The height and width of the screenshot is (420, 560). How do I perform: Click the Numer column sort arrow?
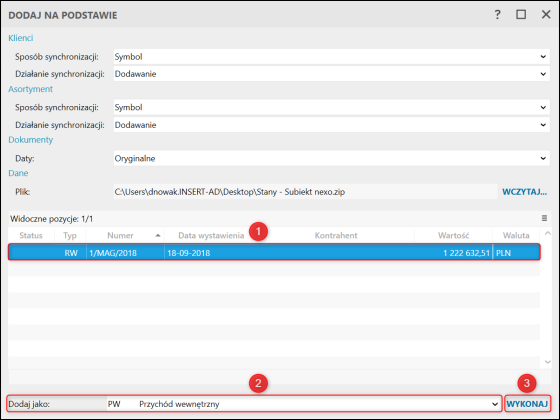pos(158,235)
